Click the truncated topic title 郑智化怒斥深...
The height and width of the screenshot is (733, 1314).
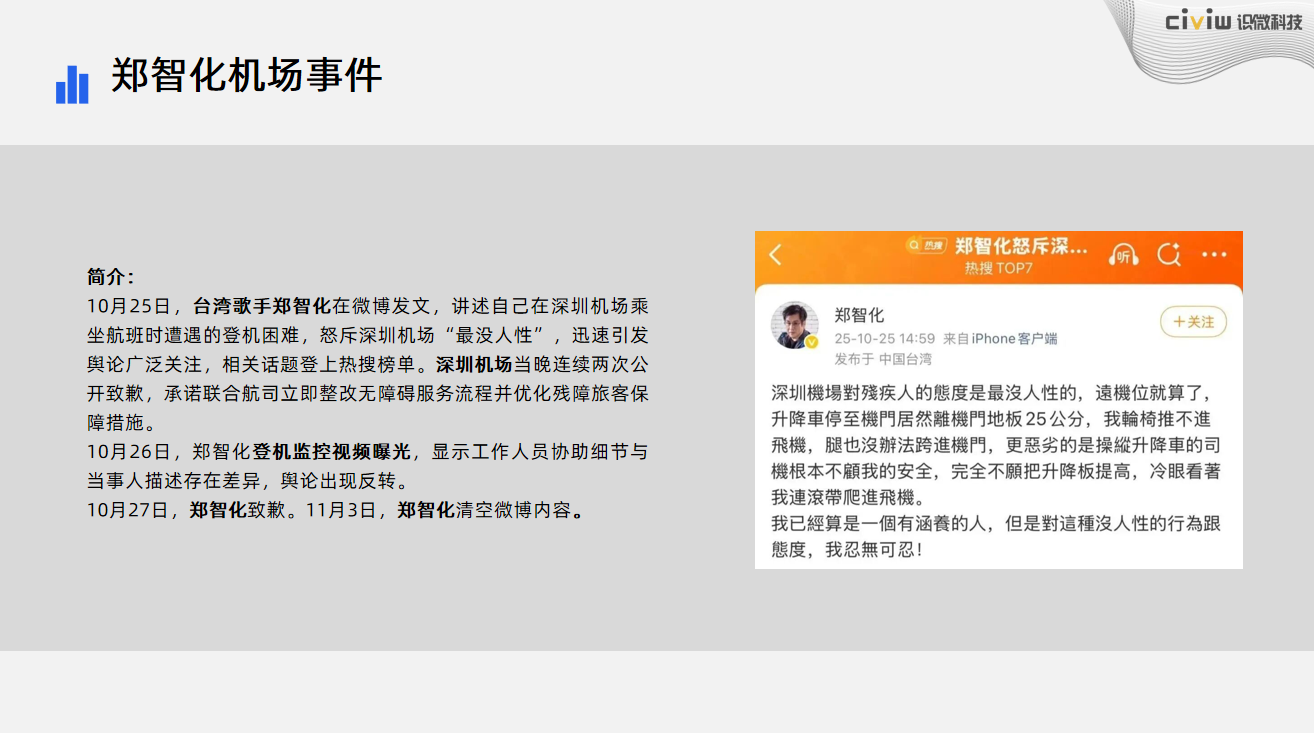(x=1020, y=246)
